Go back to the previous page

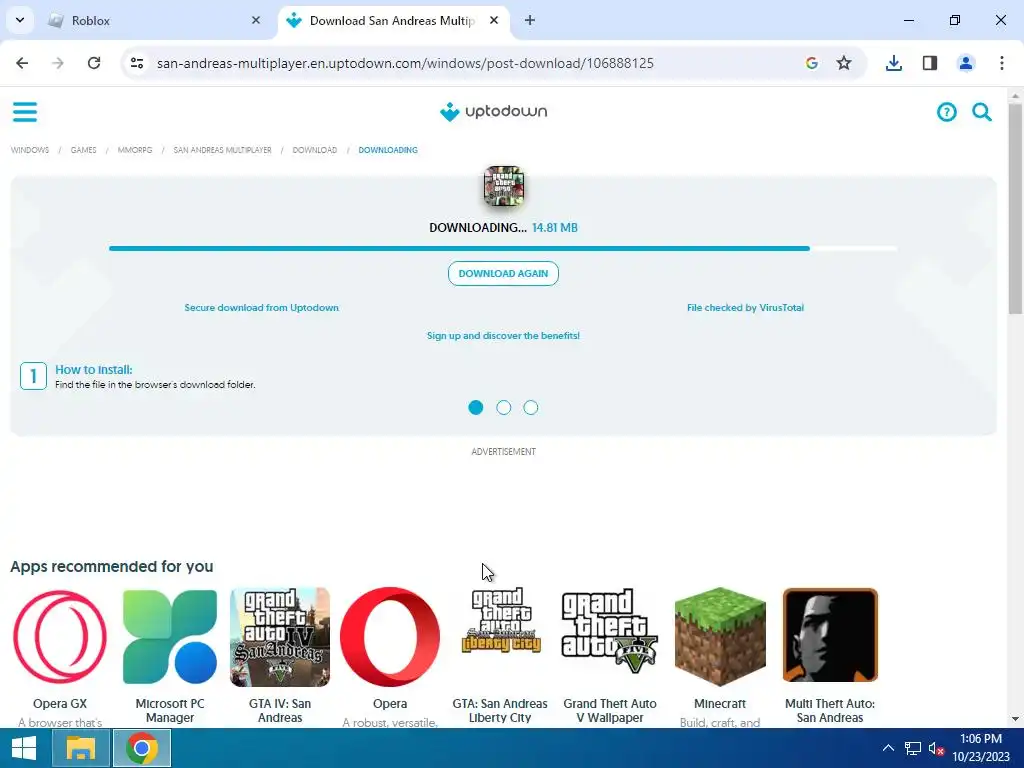[22, 63]
